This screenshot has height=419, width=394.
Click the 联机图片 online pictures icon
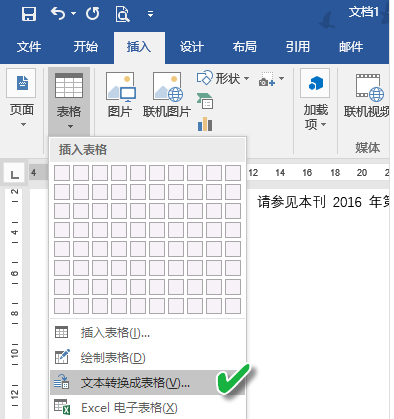pos(168,87)
